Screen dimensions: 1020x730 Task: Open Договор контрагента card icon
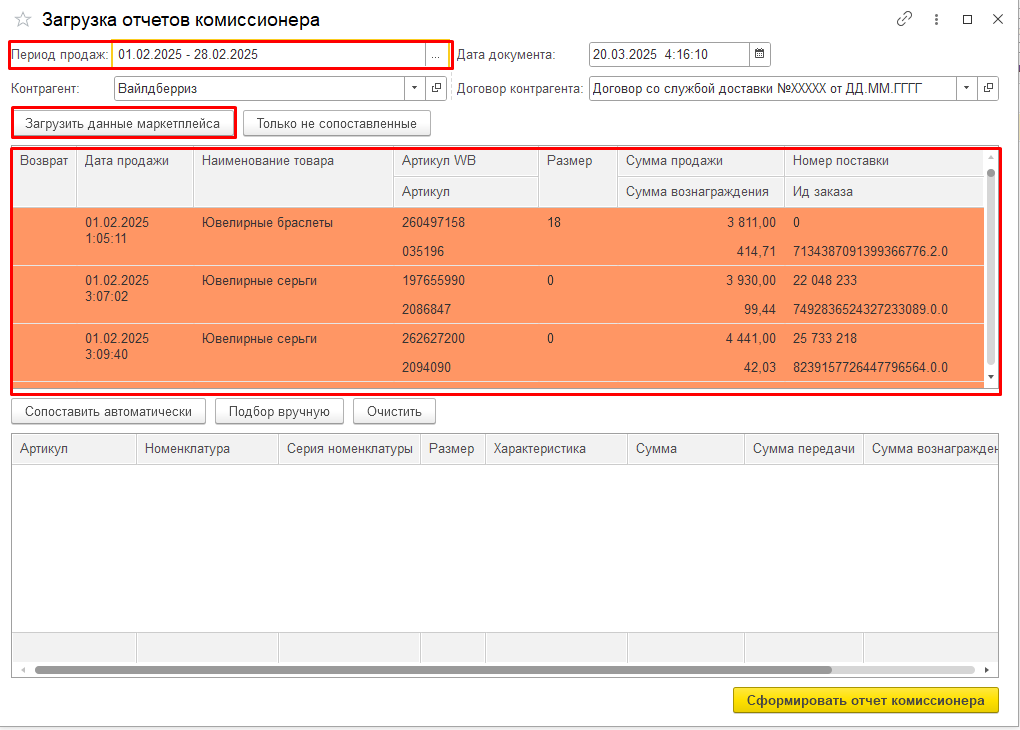click(987, 88)
